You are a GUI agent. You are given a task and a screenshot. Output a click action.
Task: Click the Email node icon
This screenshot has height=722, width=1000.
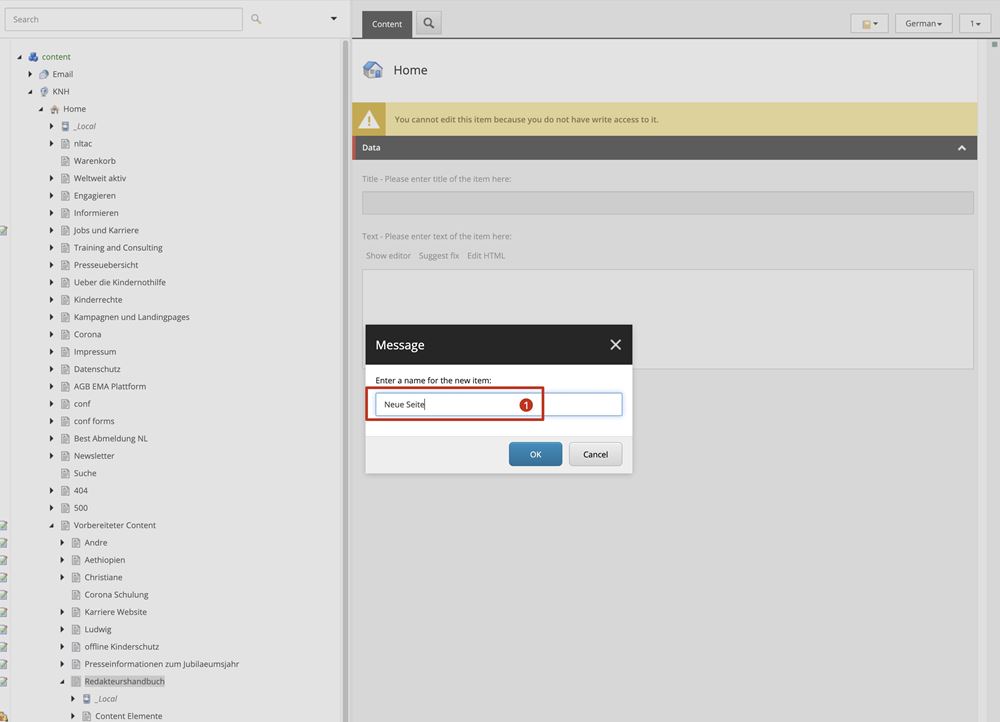(43, 74)
